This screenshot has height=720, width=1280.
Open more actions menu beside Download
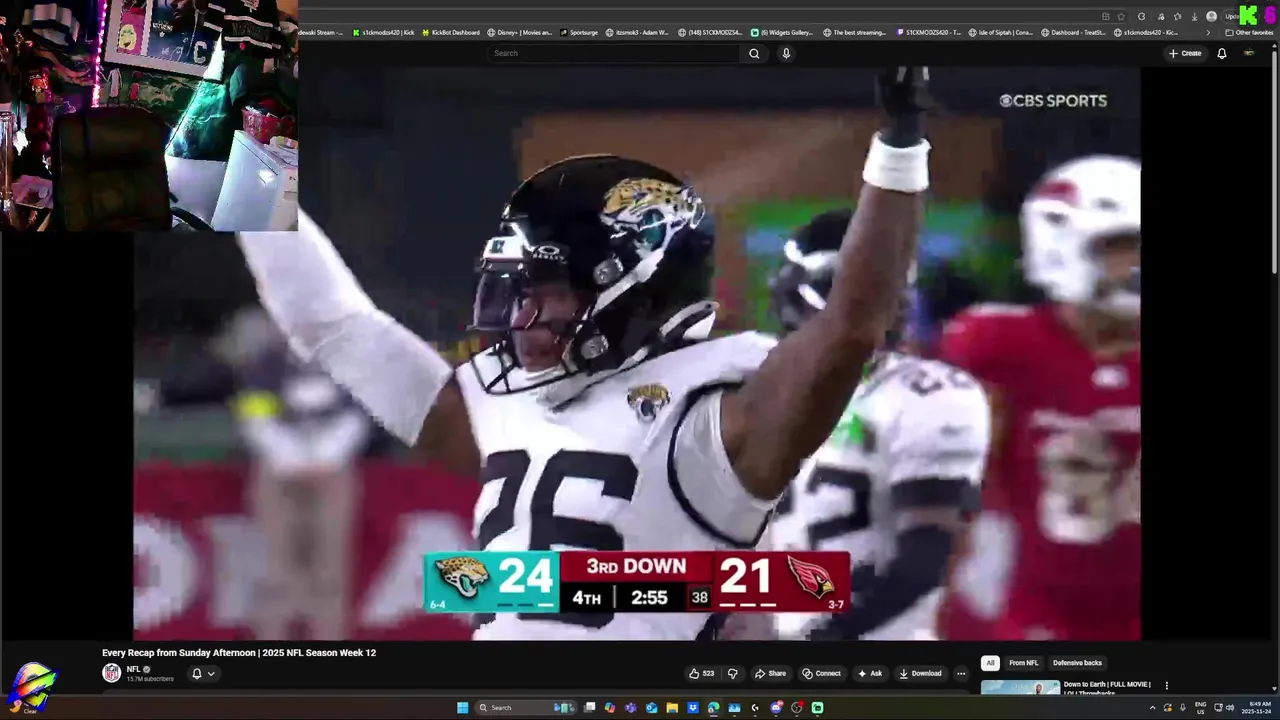pos(961,673)
